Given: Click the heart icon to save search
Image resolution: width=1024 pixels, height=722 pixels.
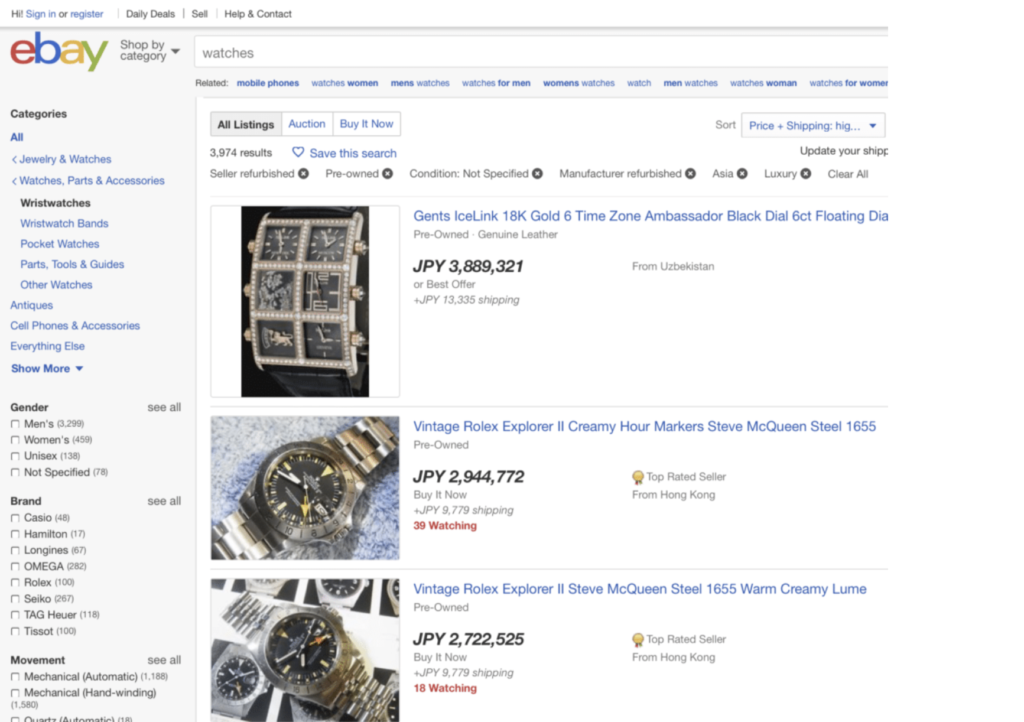Looking at the screenshot, I should point(298,152).
